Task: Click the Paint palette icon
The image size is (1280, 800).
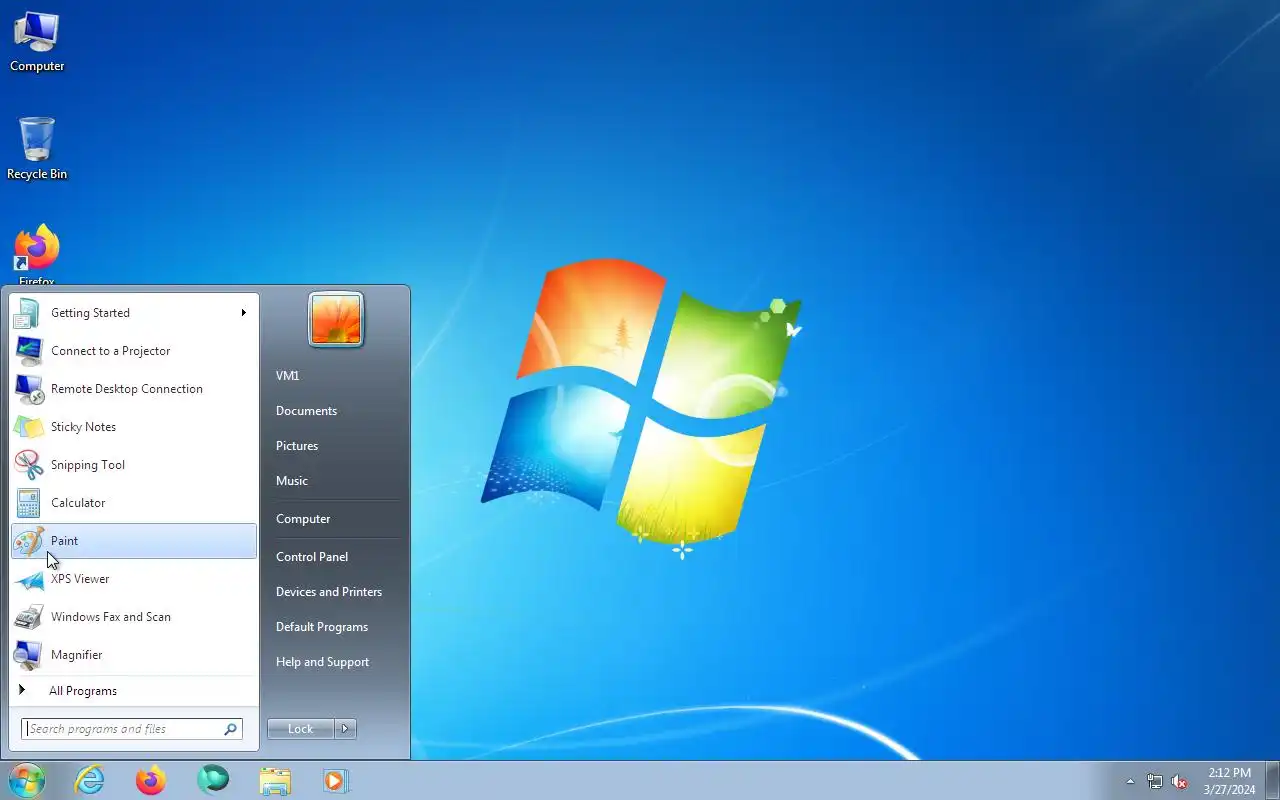Action: [28, 541]
